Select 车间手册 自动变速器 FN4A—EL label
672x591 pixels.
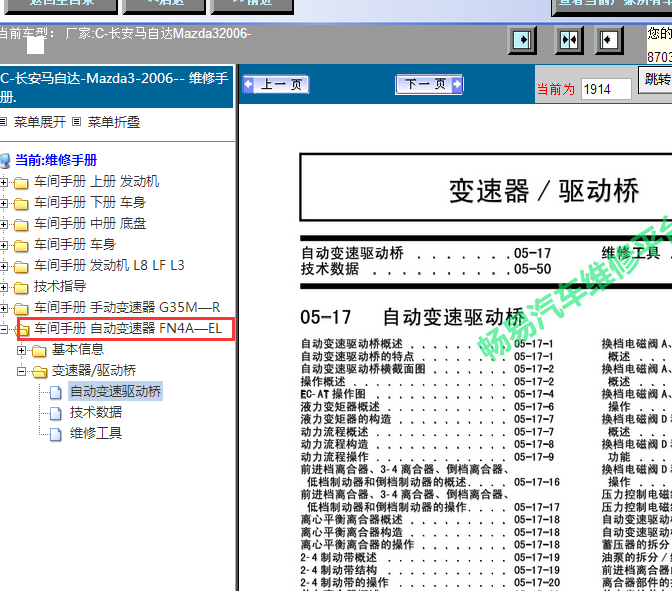128,328
